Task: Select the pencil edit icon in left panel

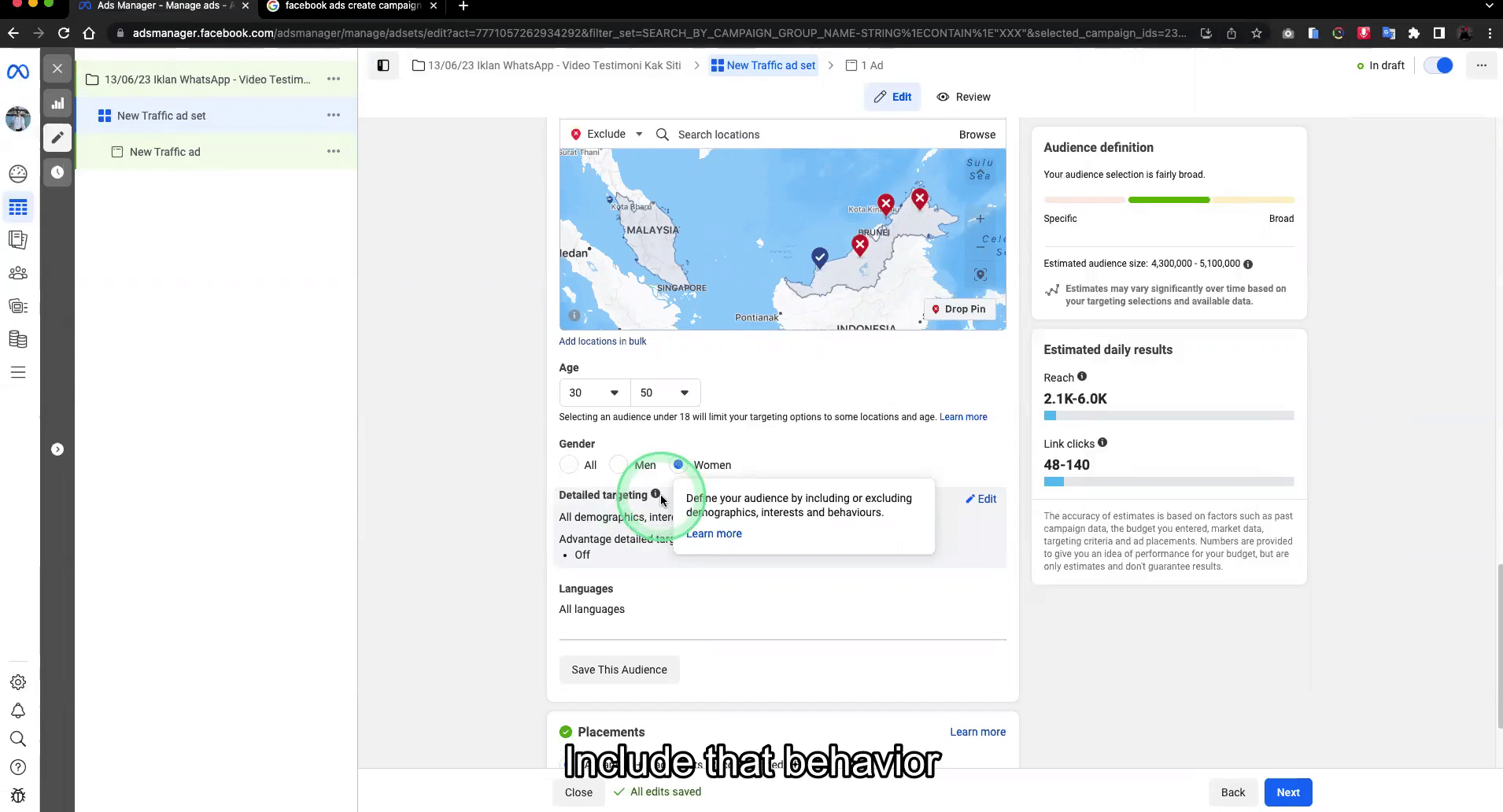Action: [57, 138]
